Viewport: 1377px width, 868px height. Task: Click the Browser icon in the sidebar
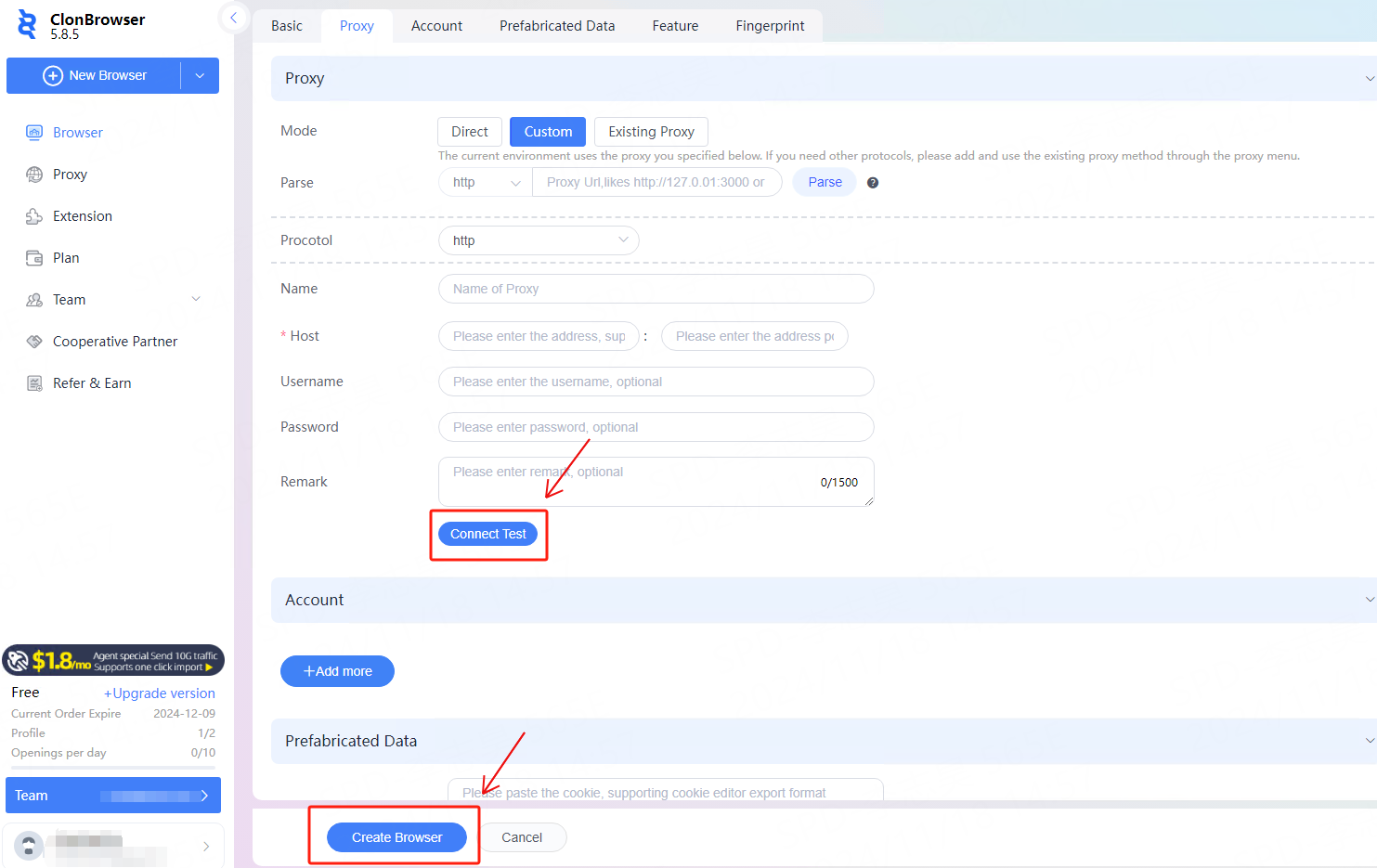pos(34,133)
